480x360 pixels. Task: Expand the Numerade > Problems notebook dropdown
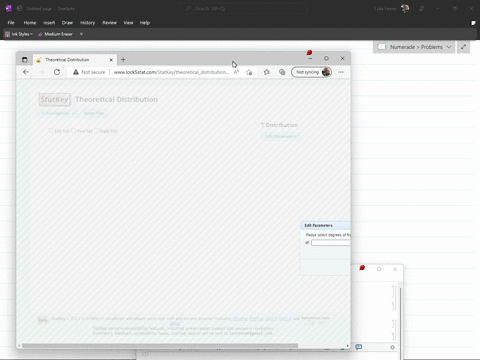[449, 47]
